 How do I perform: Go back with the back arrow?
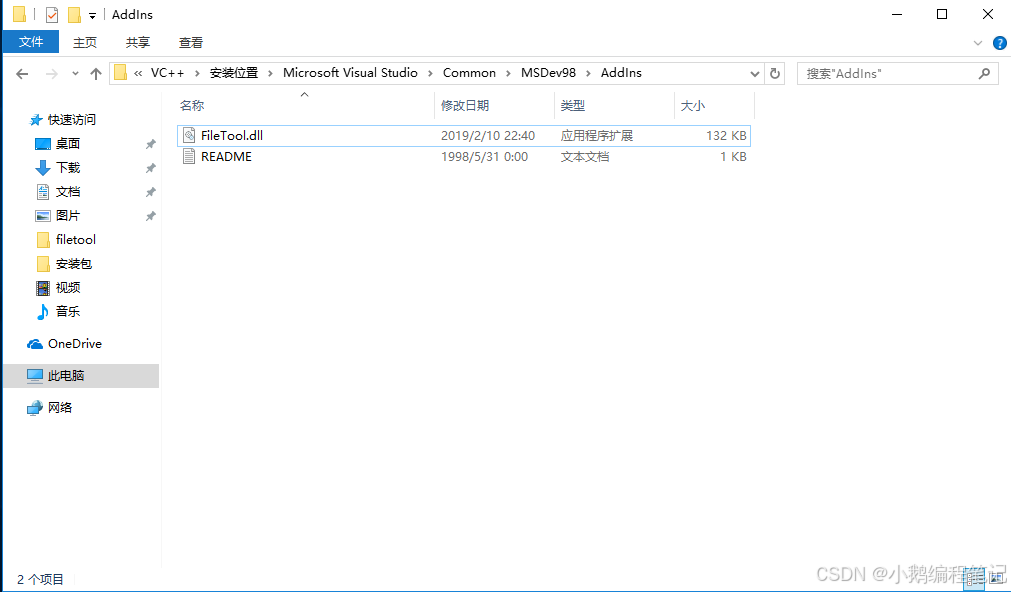point(22,74)
